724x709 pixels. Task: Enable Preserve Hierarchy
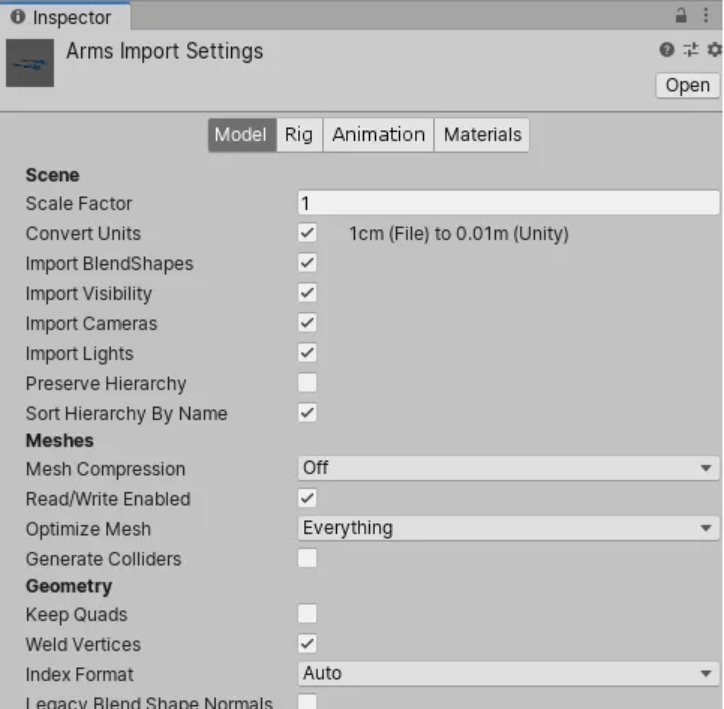click(x=308, y=383)
